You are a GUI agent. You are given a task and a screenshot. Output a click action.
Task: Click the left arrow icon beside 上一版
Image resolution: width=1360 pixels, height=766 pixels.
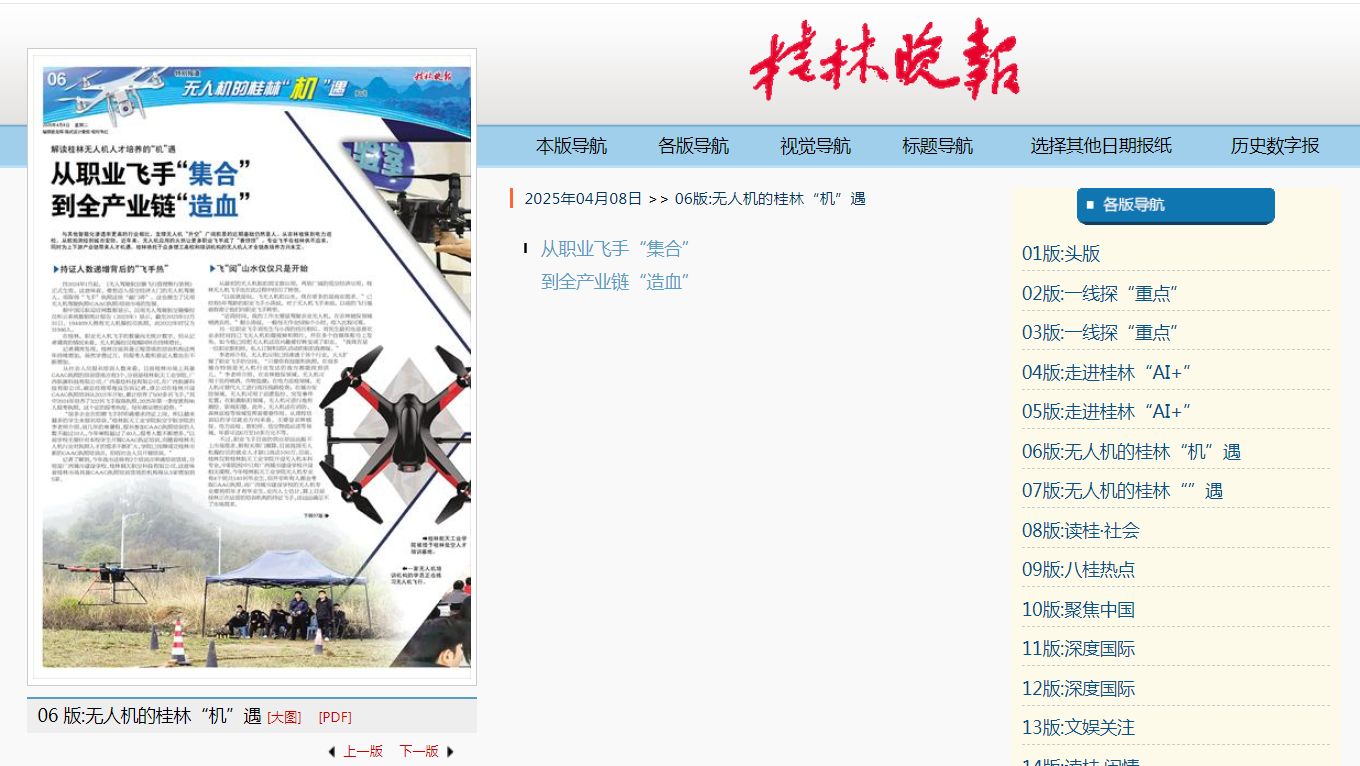332,751
